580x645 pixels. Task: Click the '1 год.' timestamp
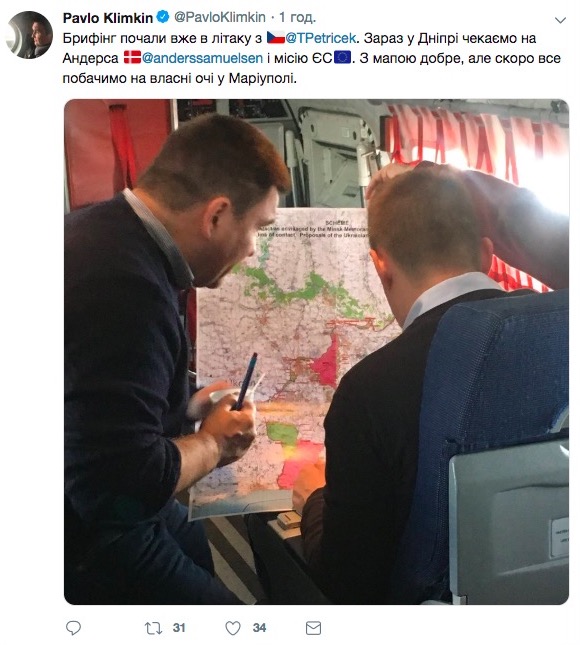pos(297,17)
